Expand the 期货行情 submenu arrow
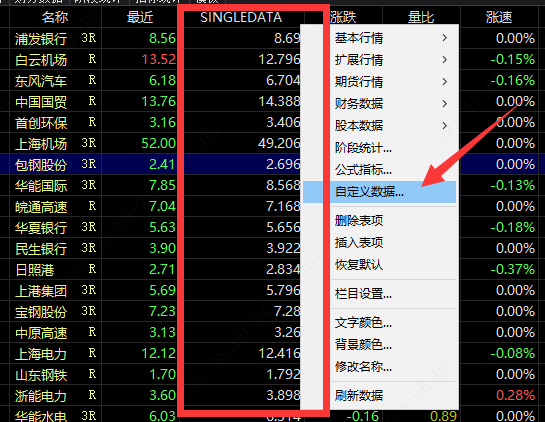The width and height of the screenshot is (545, 422). pyautogui.click(x=445, y=82)
